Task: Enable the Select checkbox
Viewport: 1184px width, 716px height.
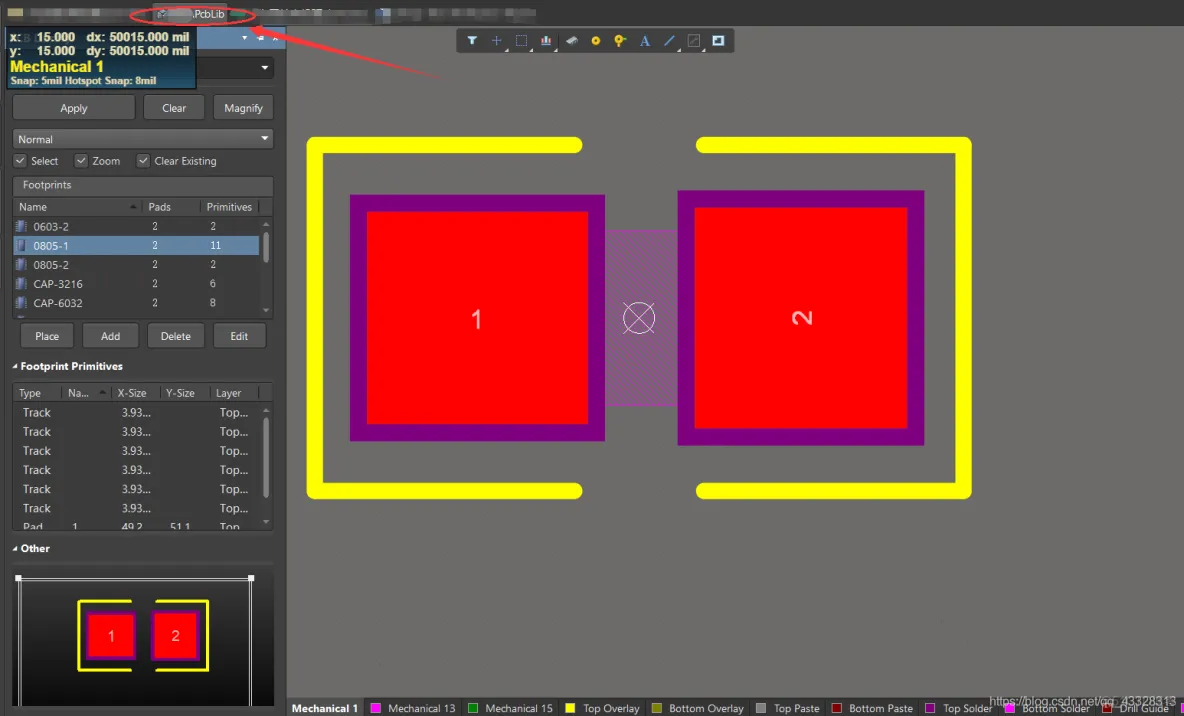Action: (21, 160)
